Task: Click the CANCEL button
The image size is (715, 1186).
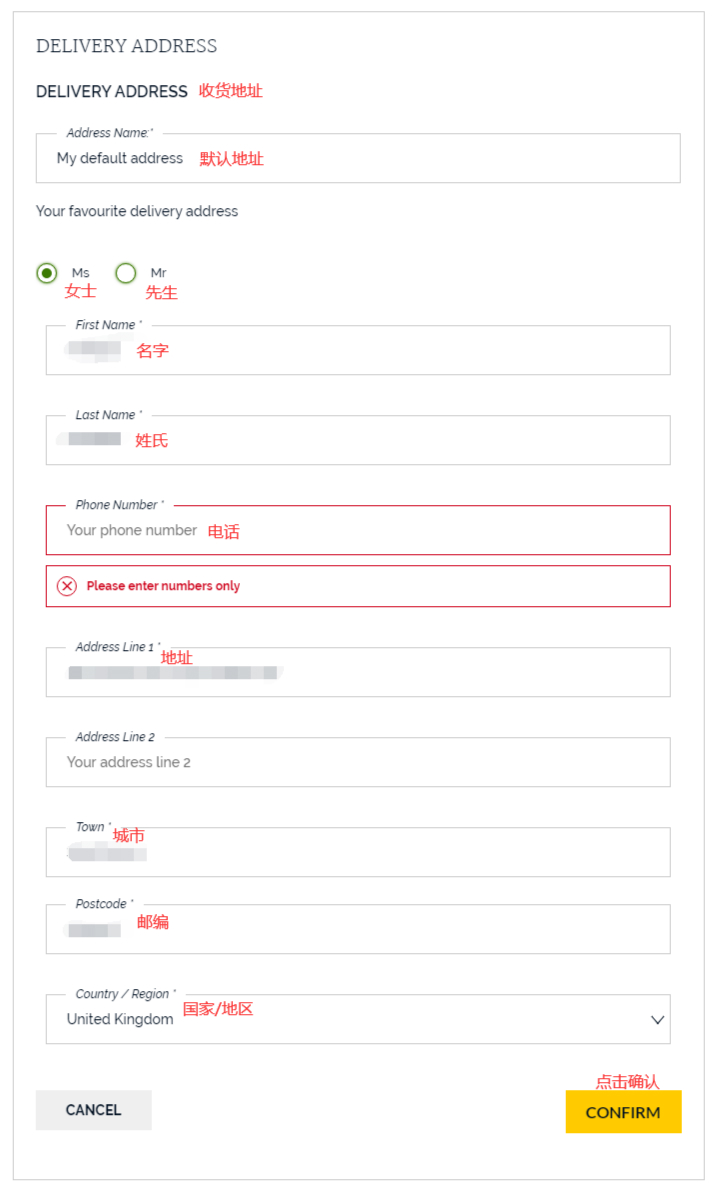Action: click(x=93, y=1110)
